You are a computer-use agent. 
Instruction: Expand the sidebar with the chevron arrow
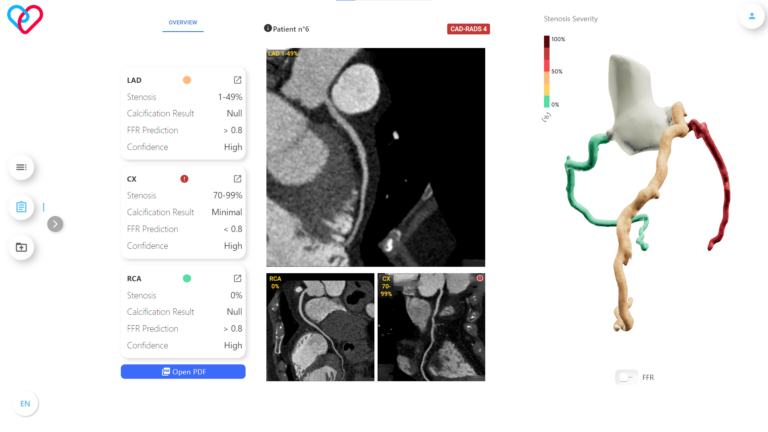pos(55,224)
